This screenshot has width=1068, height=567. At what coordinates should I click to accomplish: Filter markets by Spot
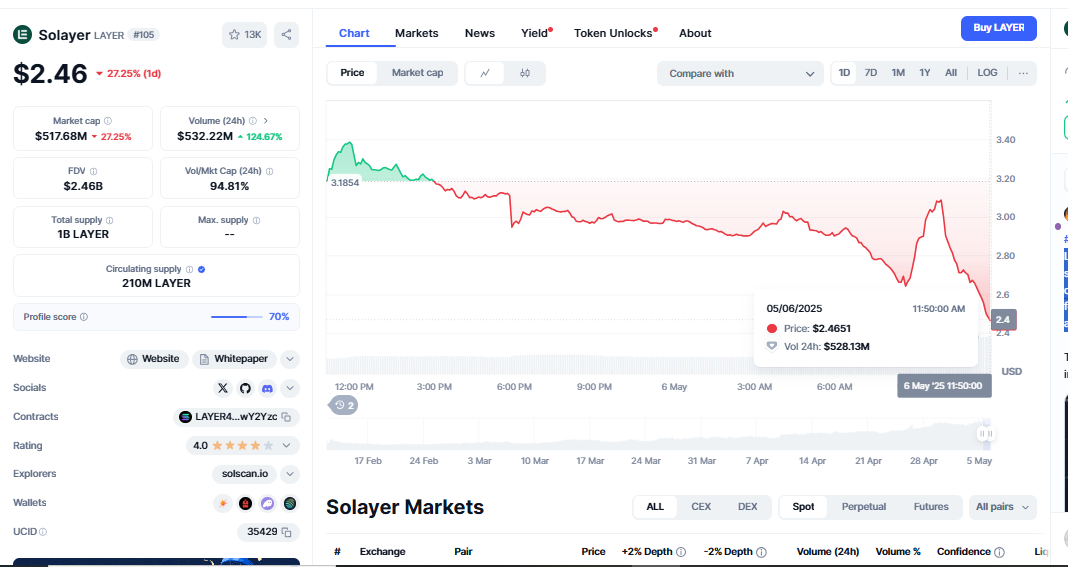click(802, 507)
